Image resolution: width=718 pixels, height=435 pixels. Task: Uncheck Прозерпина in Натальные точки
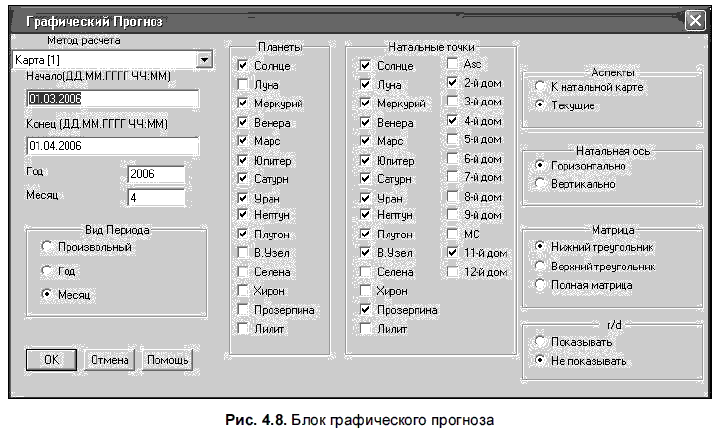point(365,310)
